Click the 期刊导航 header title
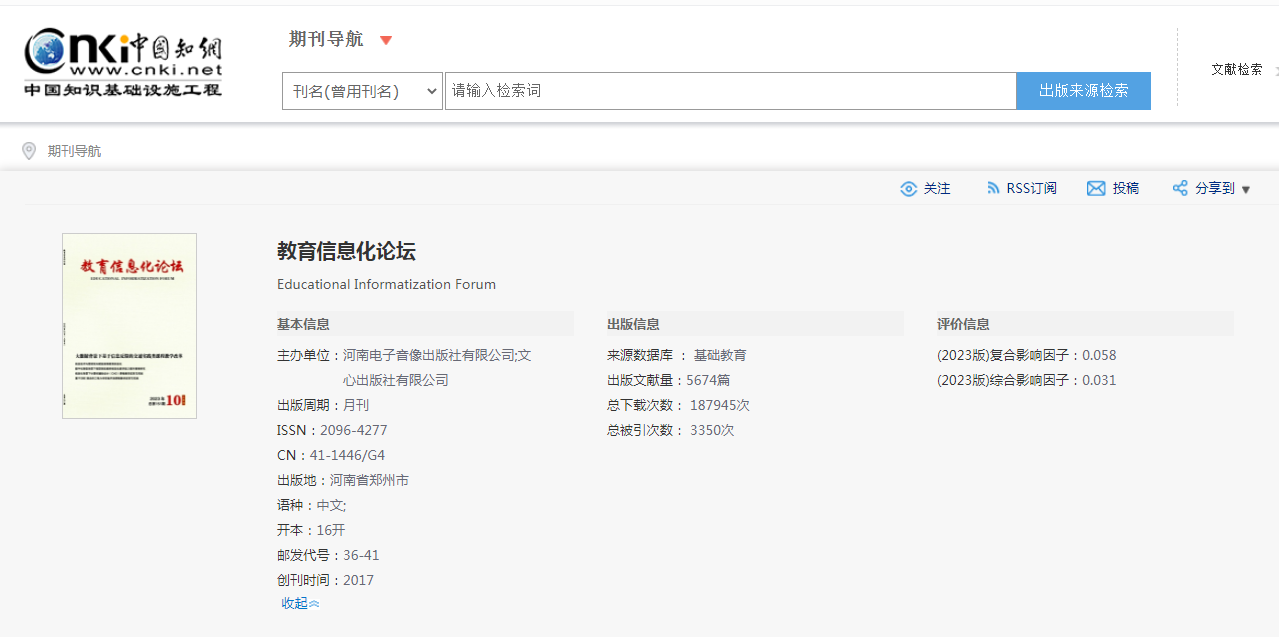 pos(326,39)
